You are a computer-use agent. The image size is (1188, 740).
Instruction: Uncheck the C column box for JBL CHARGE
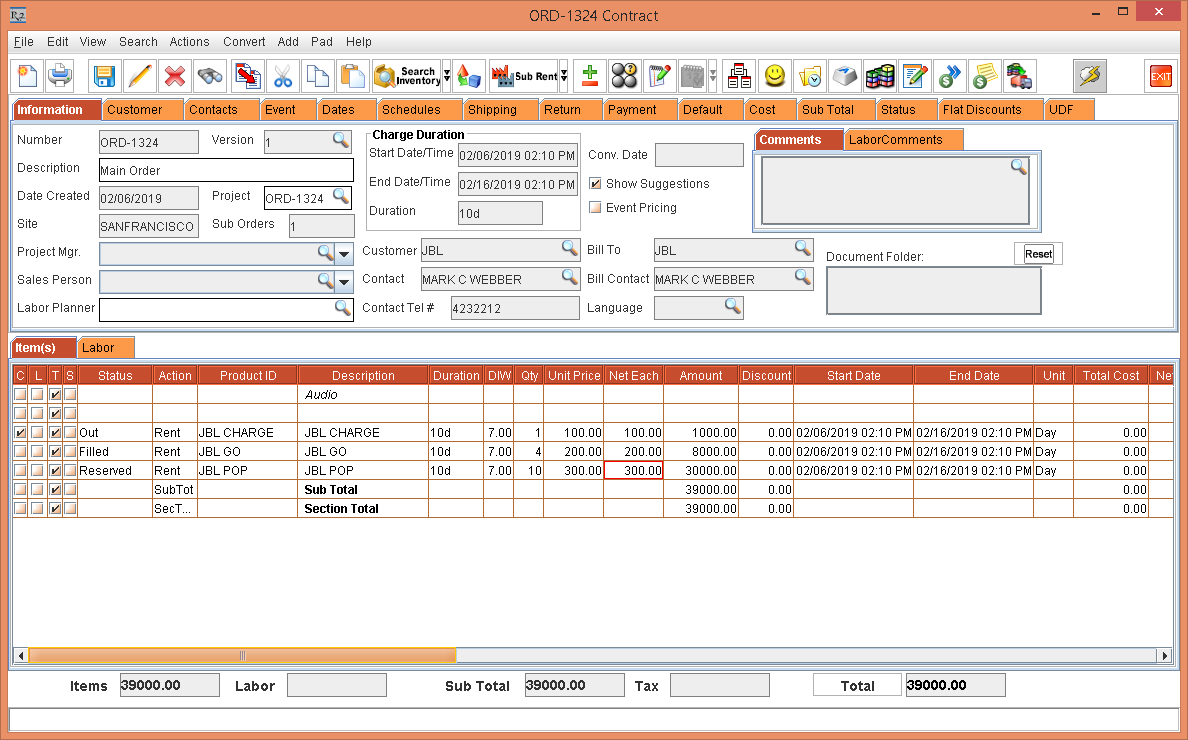pos(20,433)
